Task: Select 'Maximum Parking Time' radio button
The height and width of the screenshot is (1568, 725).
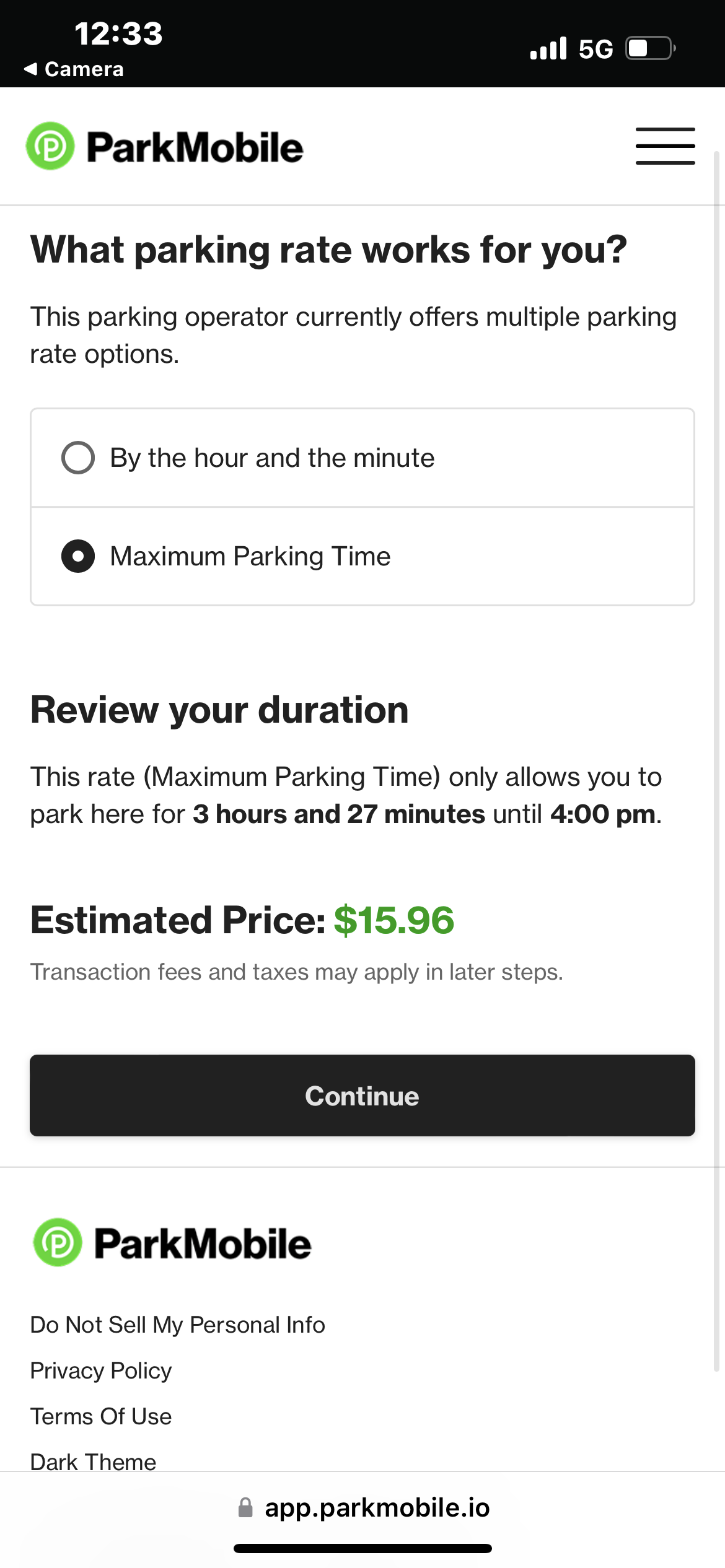Action: pos(78,556)
